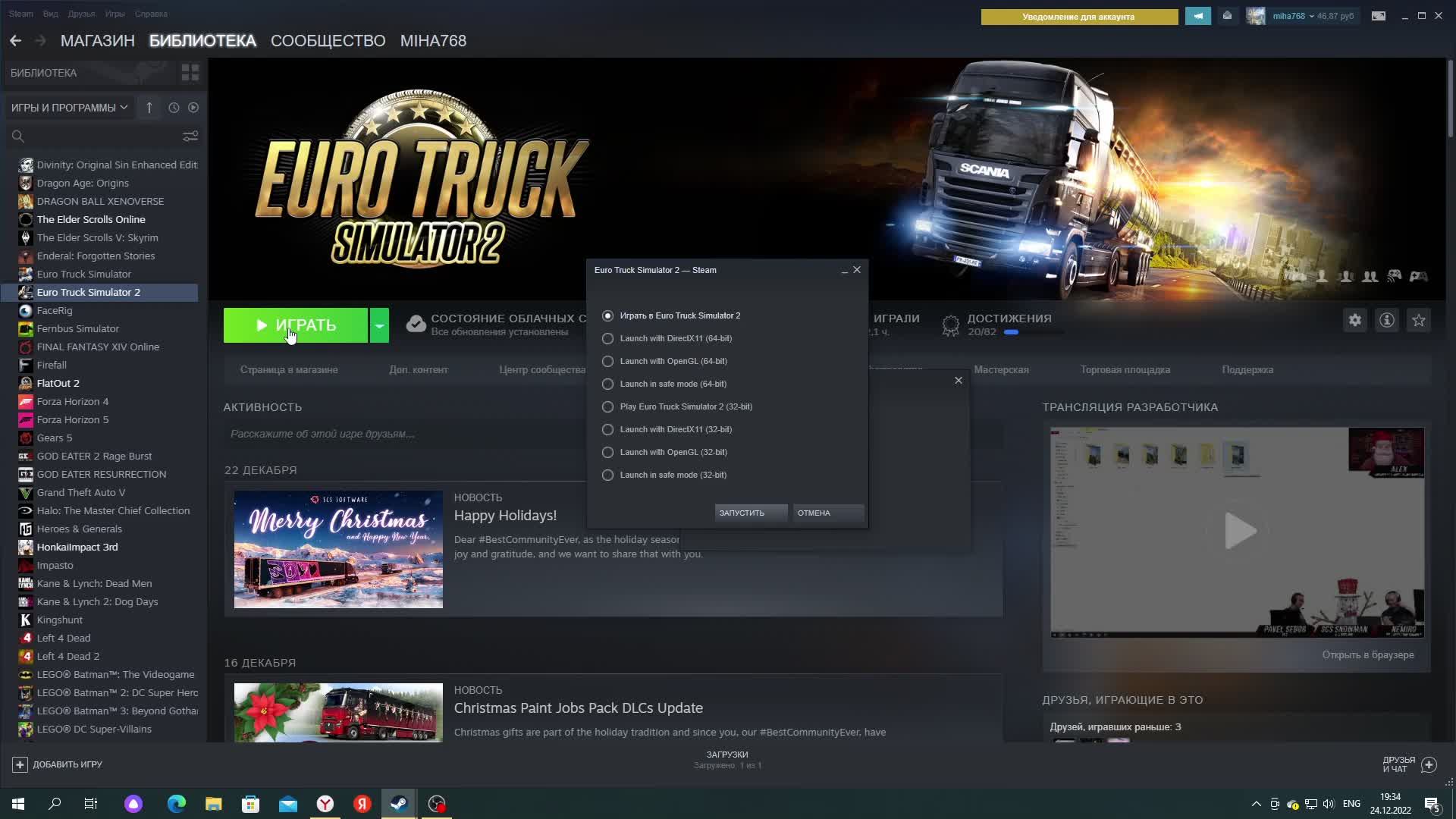Screen dimensions: 1456x819
Task: Click the game settings gear icon
Action: coord(1355,321)
